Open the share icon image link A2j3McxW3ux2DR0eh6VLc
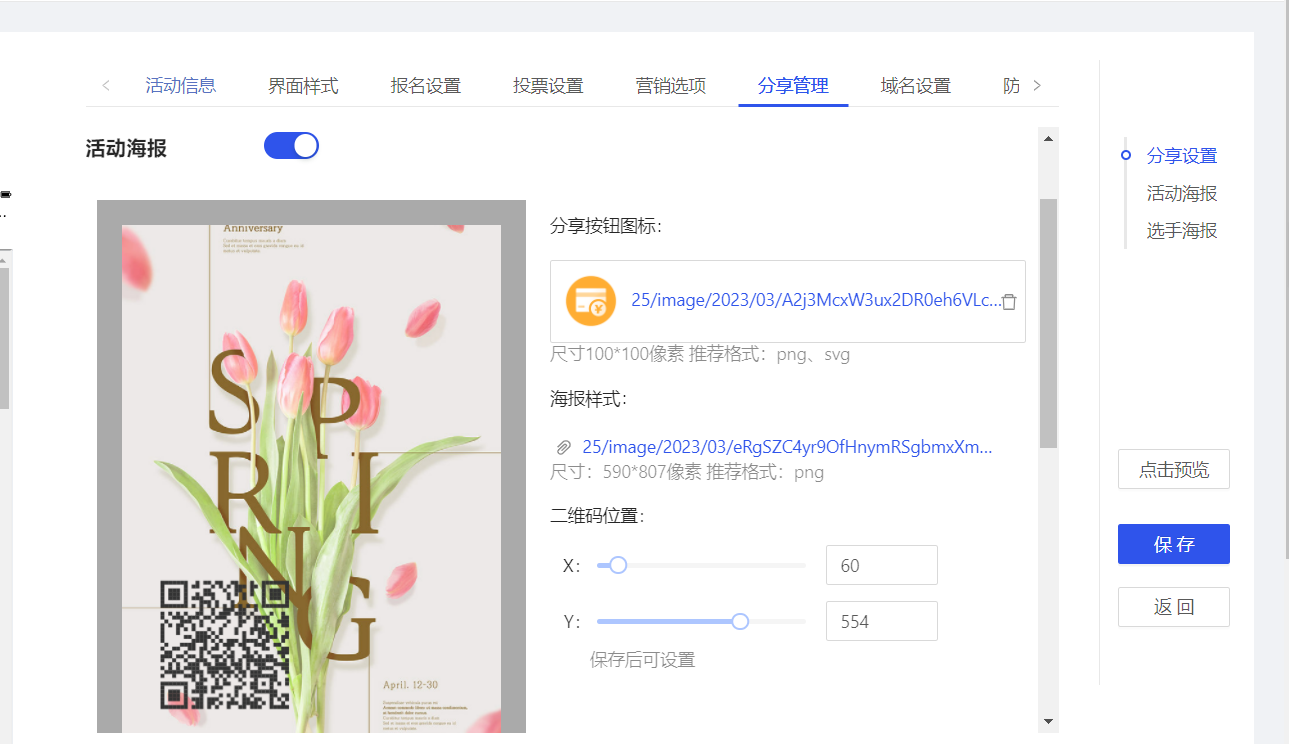The width and height of the screenshot is (1289, 744). click(815, 301)
